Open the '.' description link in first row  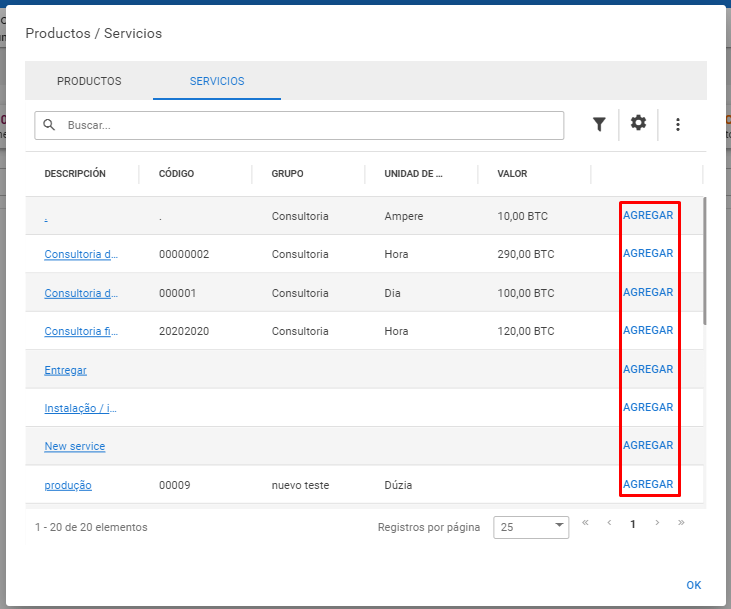46,217
